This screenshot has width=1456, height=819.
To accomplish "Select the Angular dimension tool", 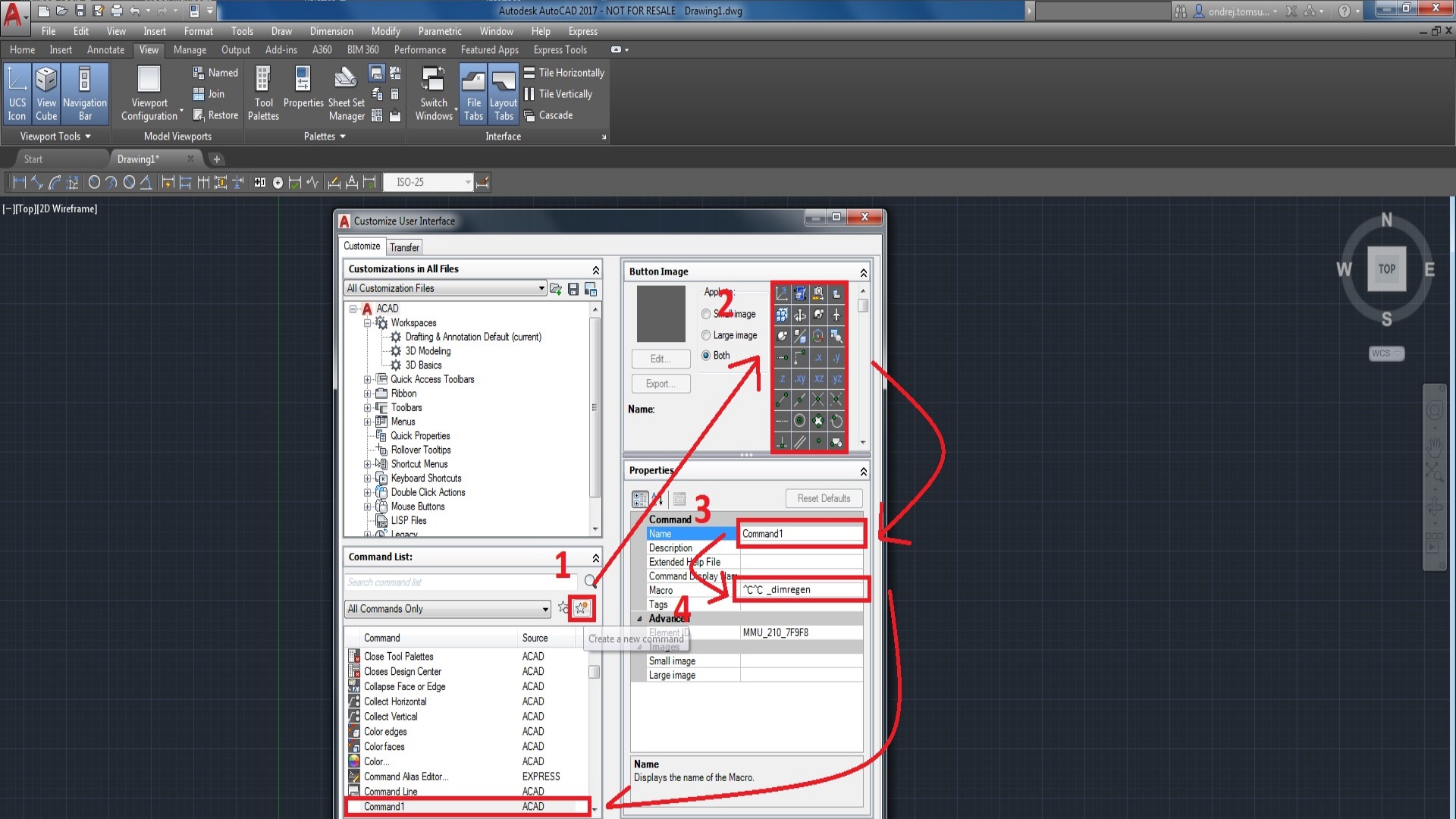I will (x=146, y=182).
